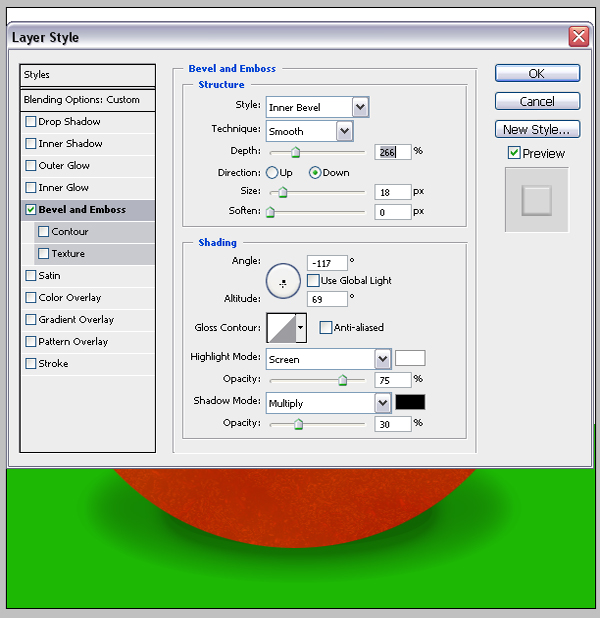600x618 pixels.
Task: Close the Layer Style dialog
Action: point(578,37)
